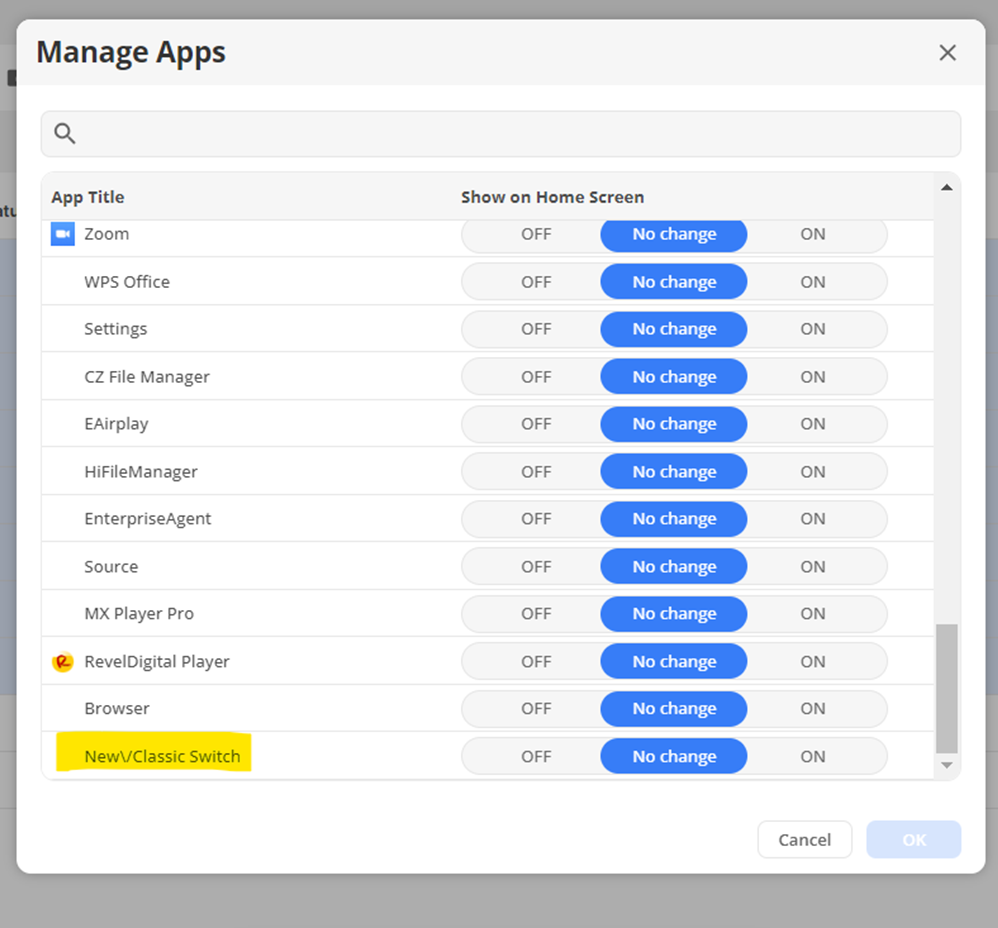Focus the app search field

coord(501,134)
